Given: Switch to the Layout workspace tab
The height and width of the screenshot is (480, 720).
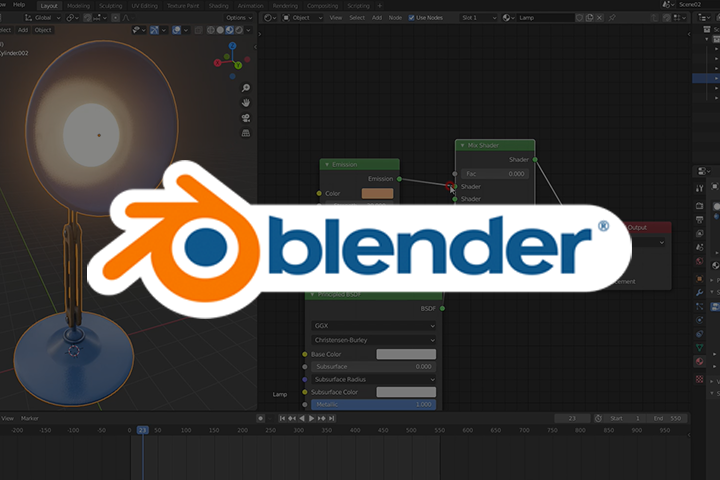Looking at the screenshot, I should (49, 6).
